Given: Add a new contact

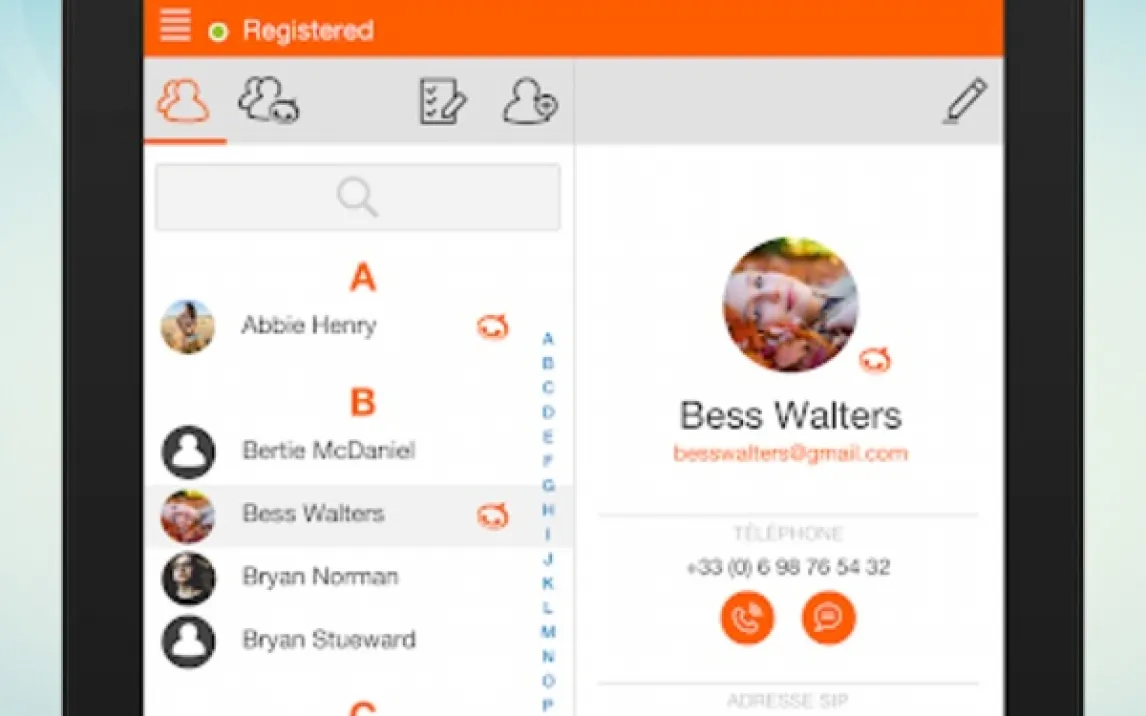Looking at the screenshot, I should coord(529,101).
